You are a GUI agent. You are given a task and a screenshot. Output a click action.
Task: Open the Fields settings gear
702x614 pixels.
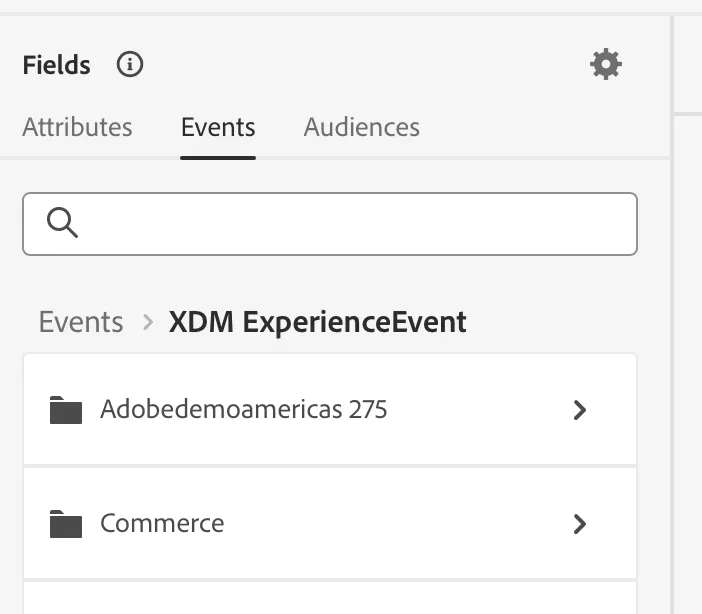click(606, 64)
